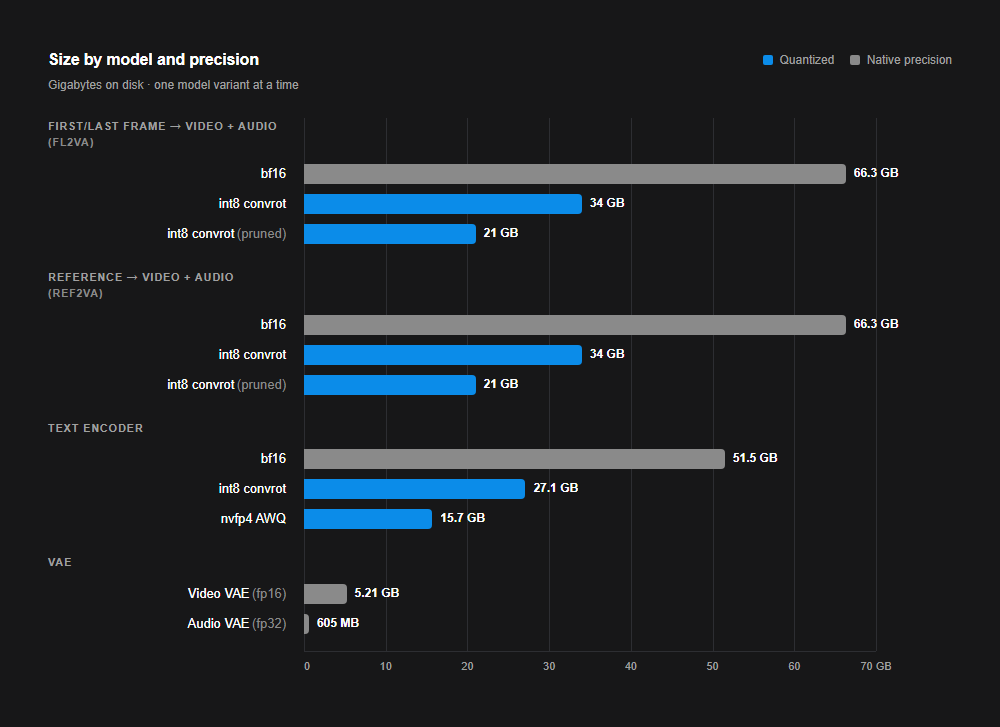Click the 21 GB value in FL2VA

[x=501, y=233]
